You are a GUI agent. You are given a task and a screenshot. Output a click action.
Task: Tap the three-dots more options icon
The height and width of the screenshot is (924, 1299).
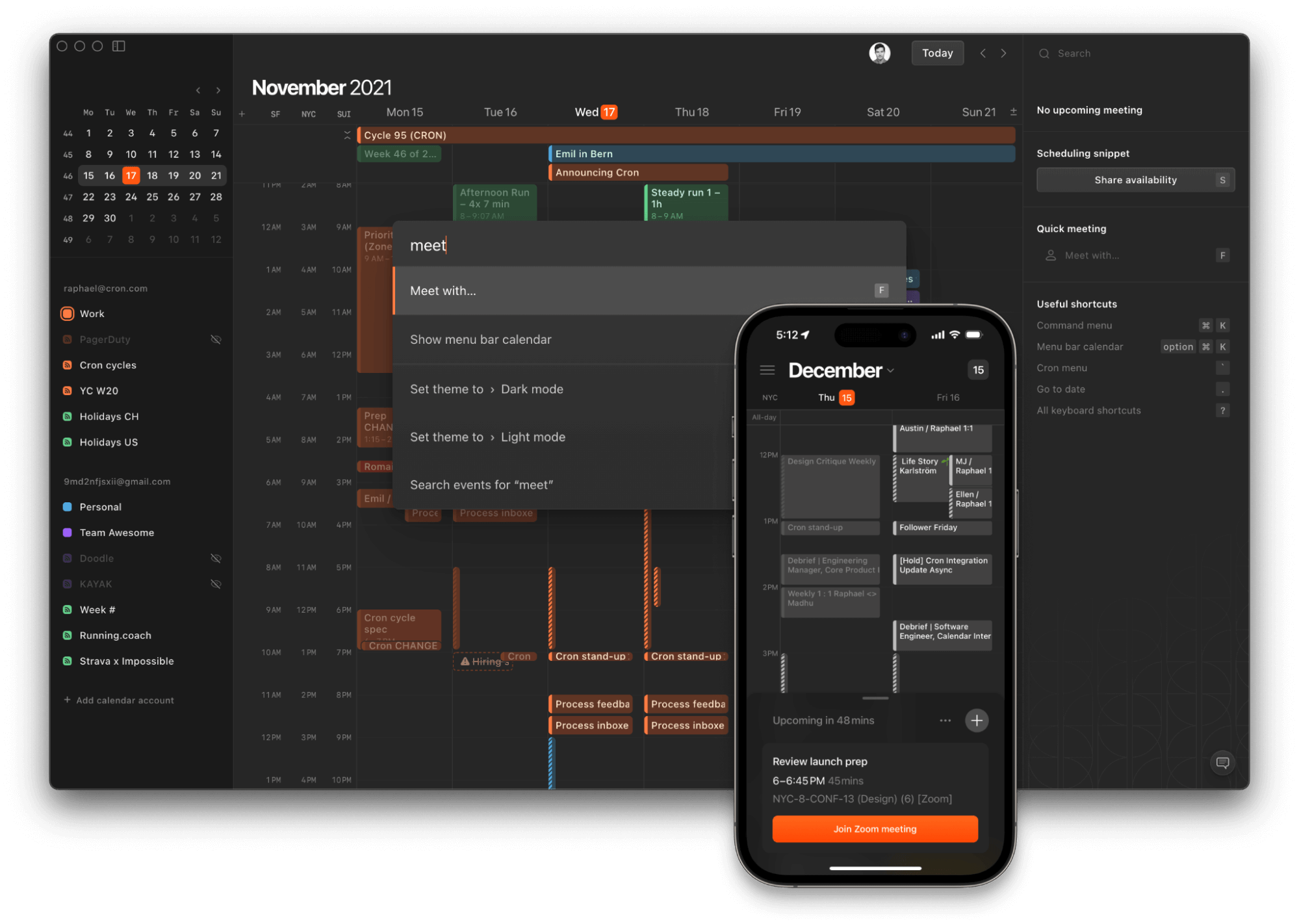(x=945, y=720)
